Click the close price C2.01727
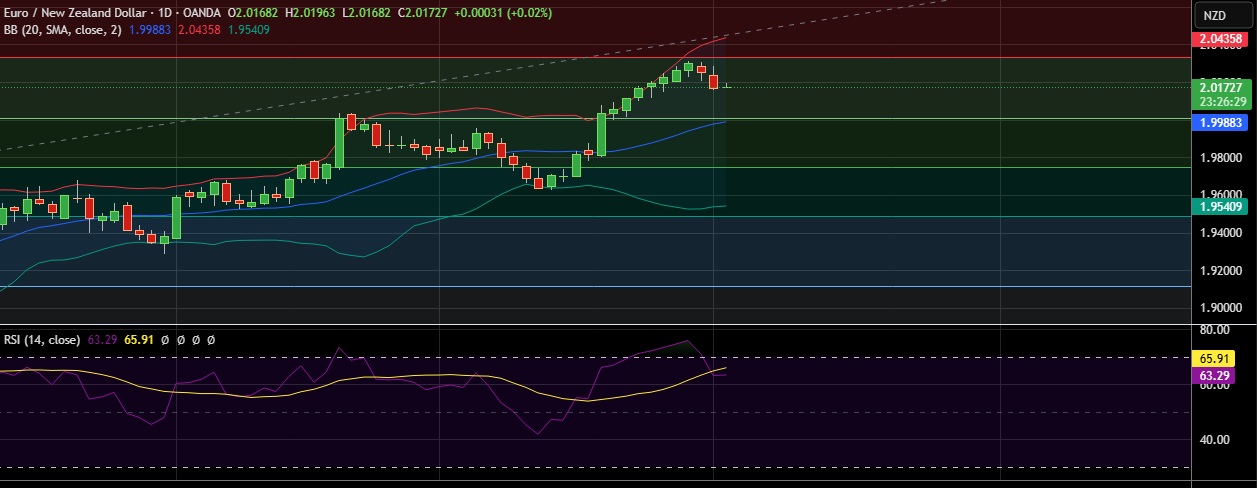Screen dimensions: 1257x488 tap(421, 13)
